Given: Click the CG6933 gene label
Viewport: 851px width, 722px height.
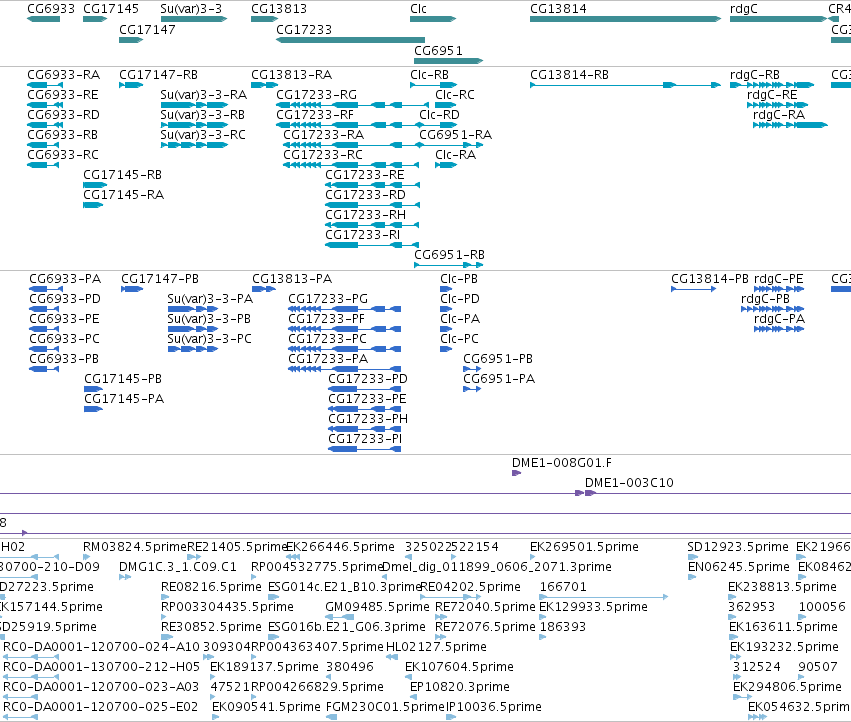Looking at the screenshot, I should 50,9.
